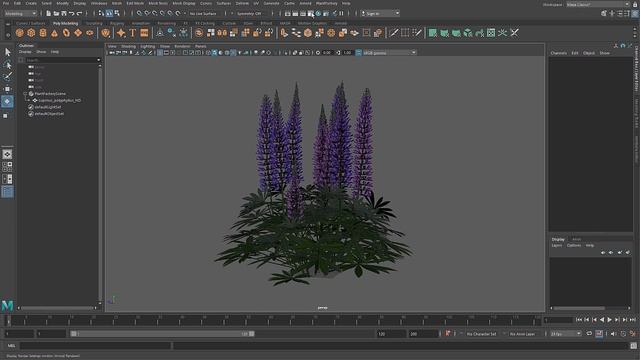Toggle the highlighted selection mode icon

tap(109, 13)
